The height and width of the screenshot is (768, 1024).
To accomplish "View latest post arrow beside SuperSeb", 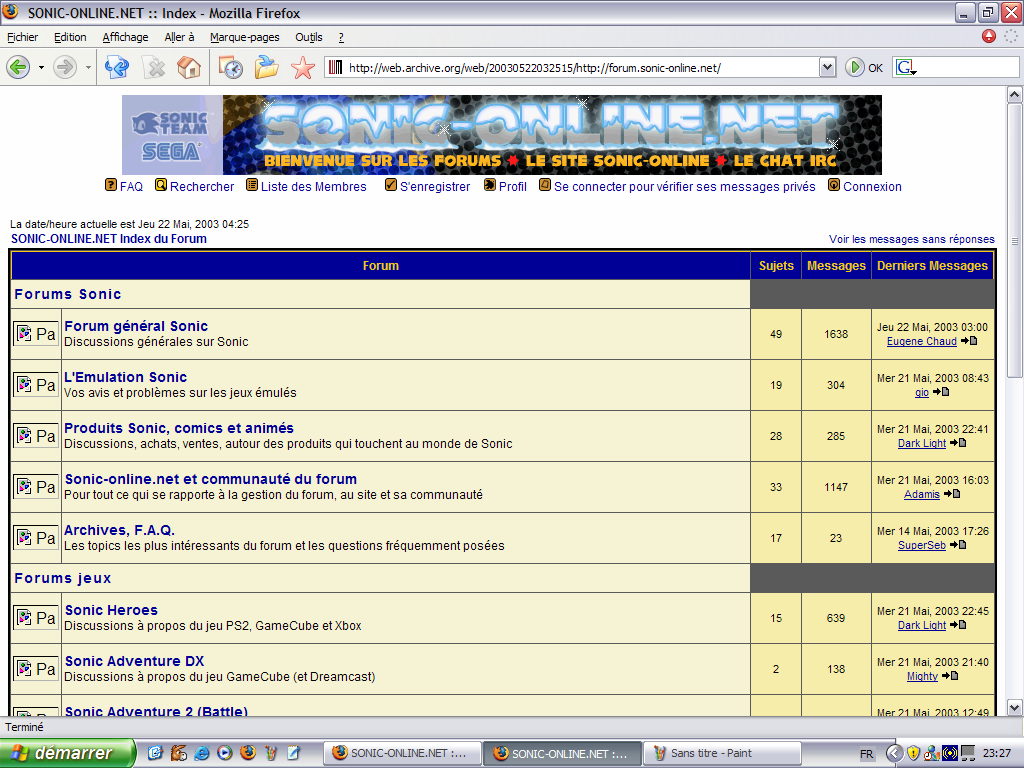I will tap(958, 545).
